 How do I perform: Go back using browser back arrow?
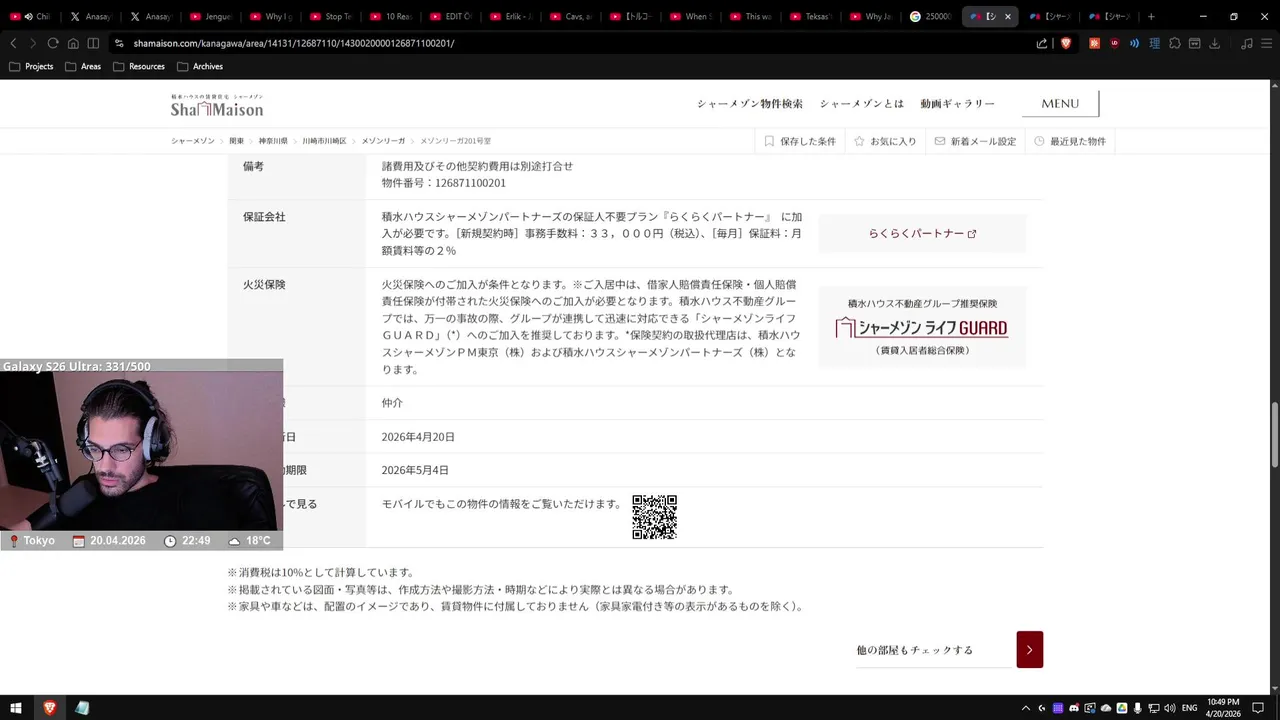pos(13,43)
